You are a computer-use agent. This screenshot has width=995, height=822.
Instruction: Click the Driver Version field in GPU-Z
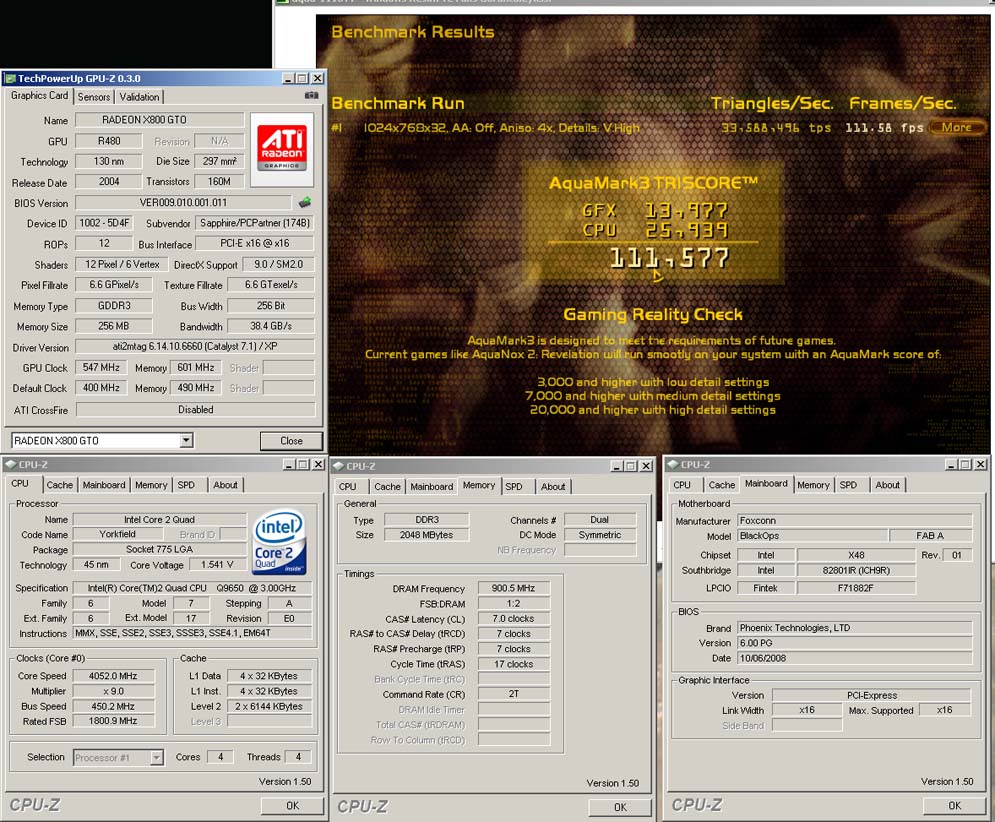click(195, 347)
